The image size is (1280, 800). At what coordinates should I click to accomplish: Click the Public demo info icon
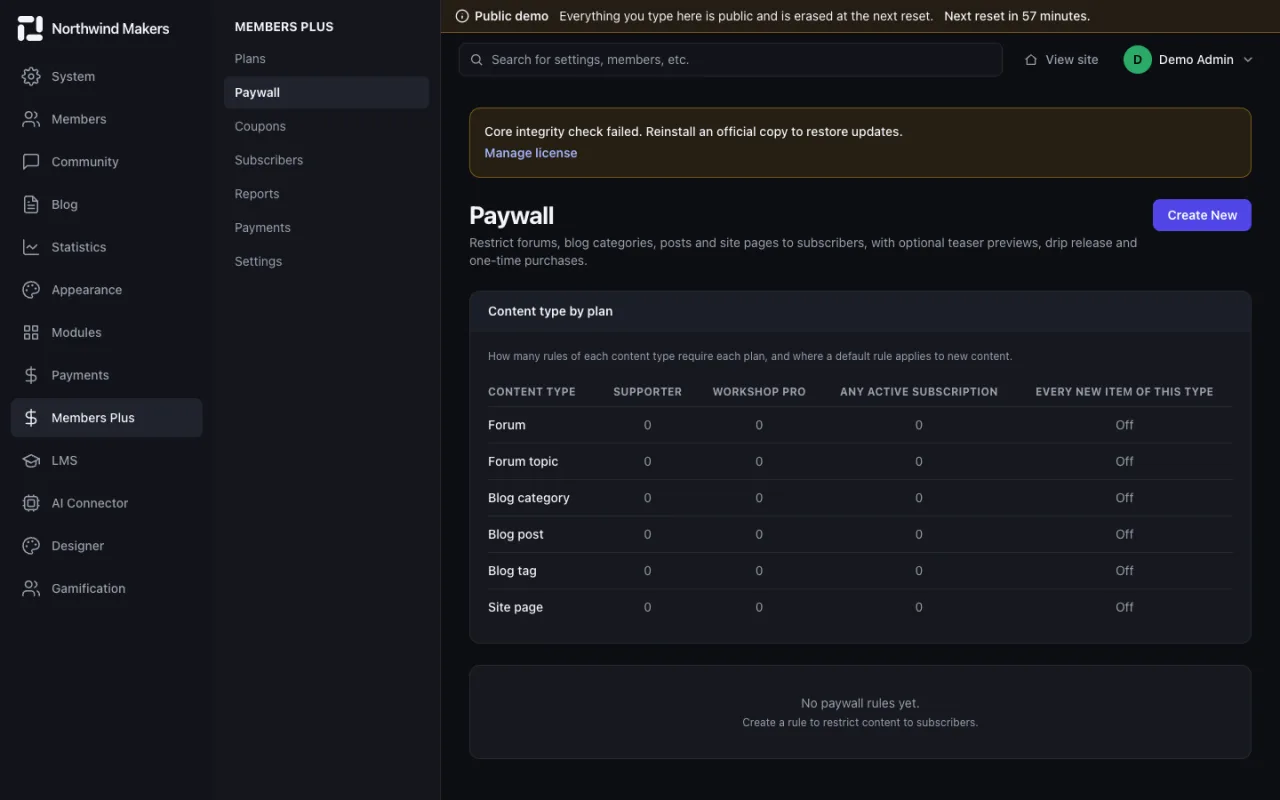(x=462, y=16)
